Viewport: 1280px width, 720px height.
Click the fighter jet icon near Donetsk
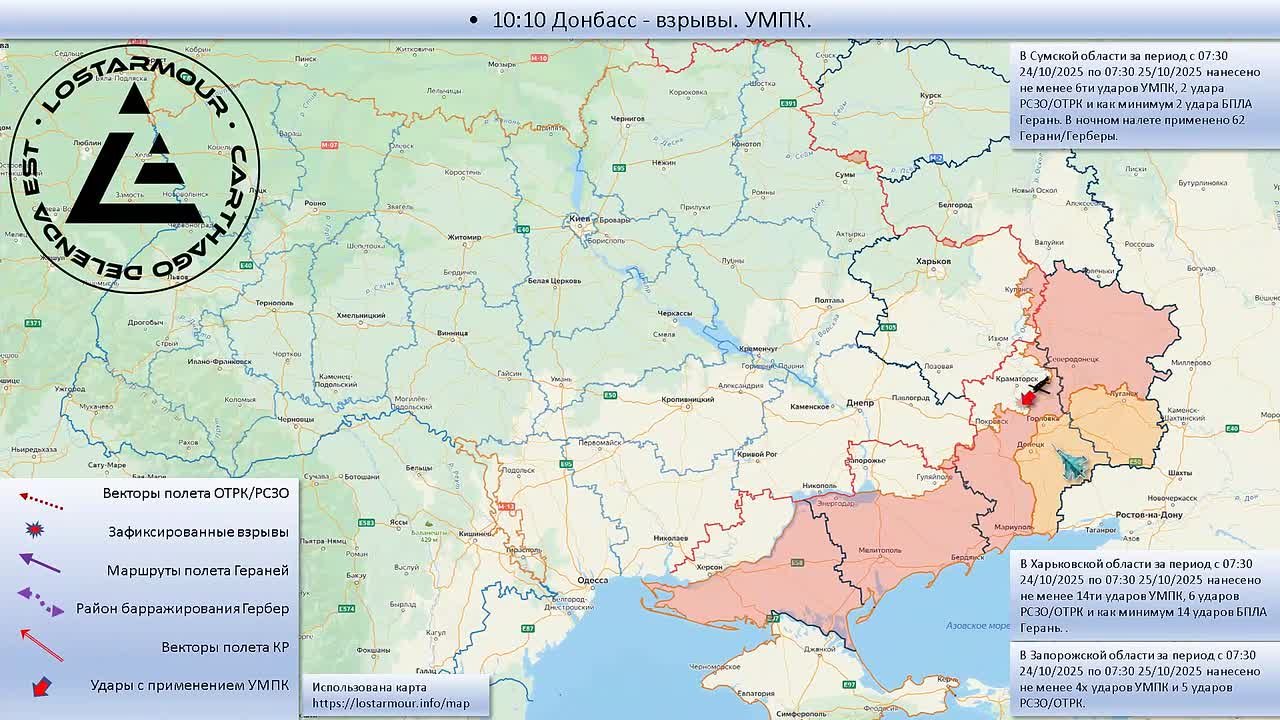click(x=1070, y=464)
